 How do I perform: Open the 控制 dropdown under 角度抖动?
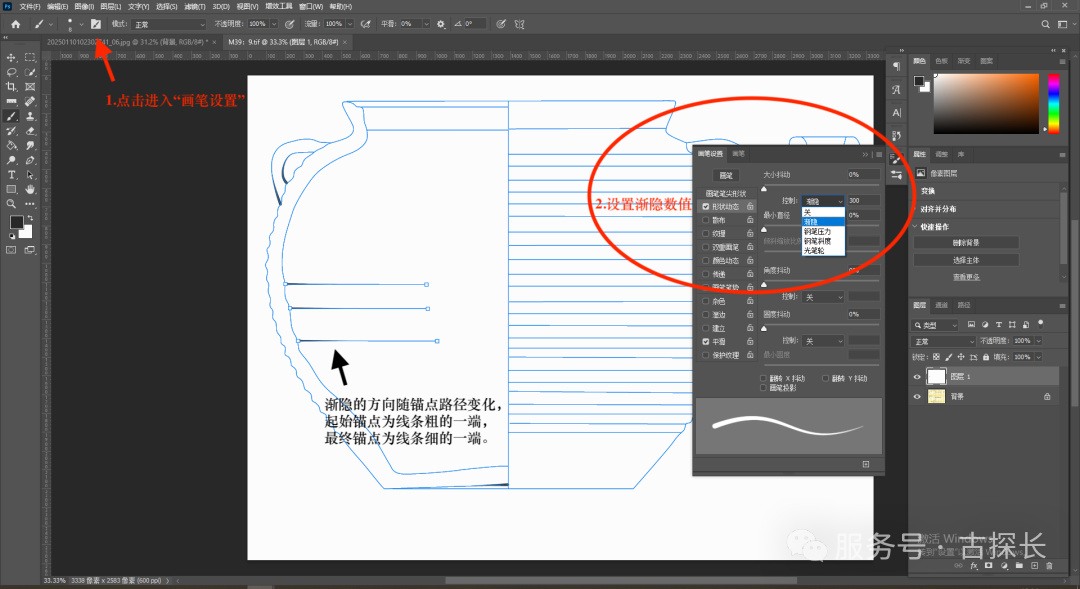coord(824,297)
